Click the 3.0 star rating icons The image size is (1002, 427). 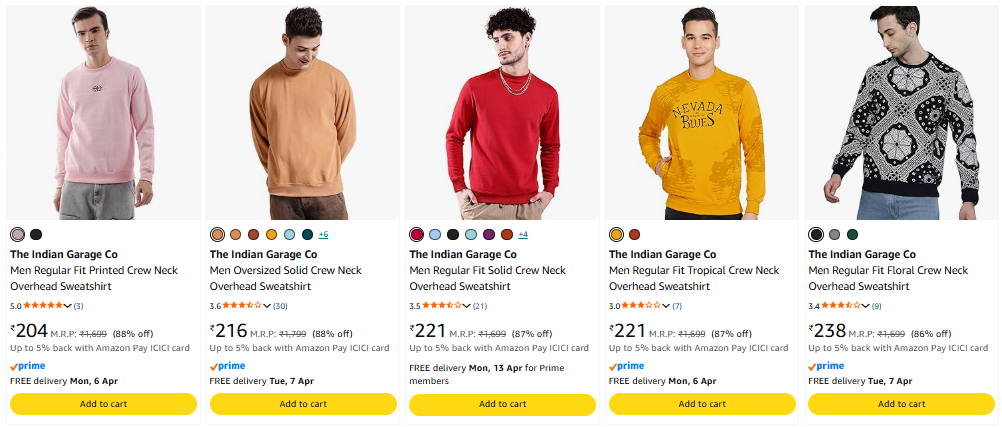[x=642, y=305]
